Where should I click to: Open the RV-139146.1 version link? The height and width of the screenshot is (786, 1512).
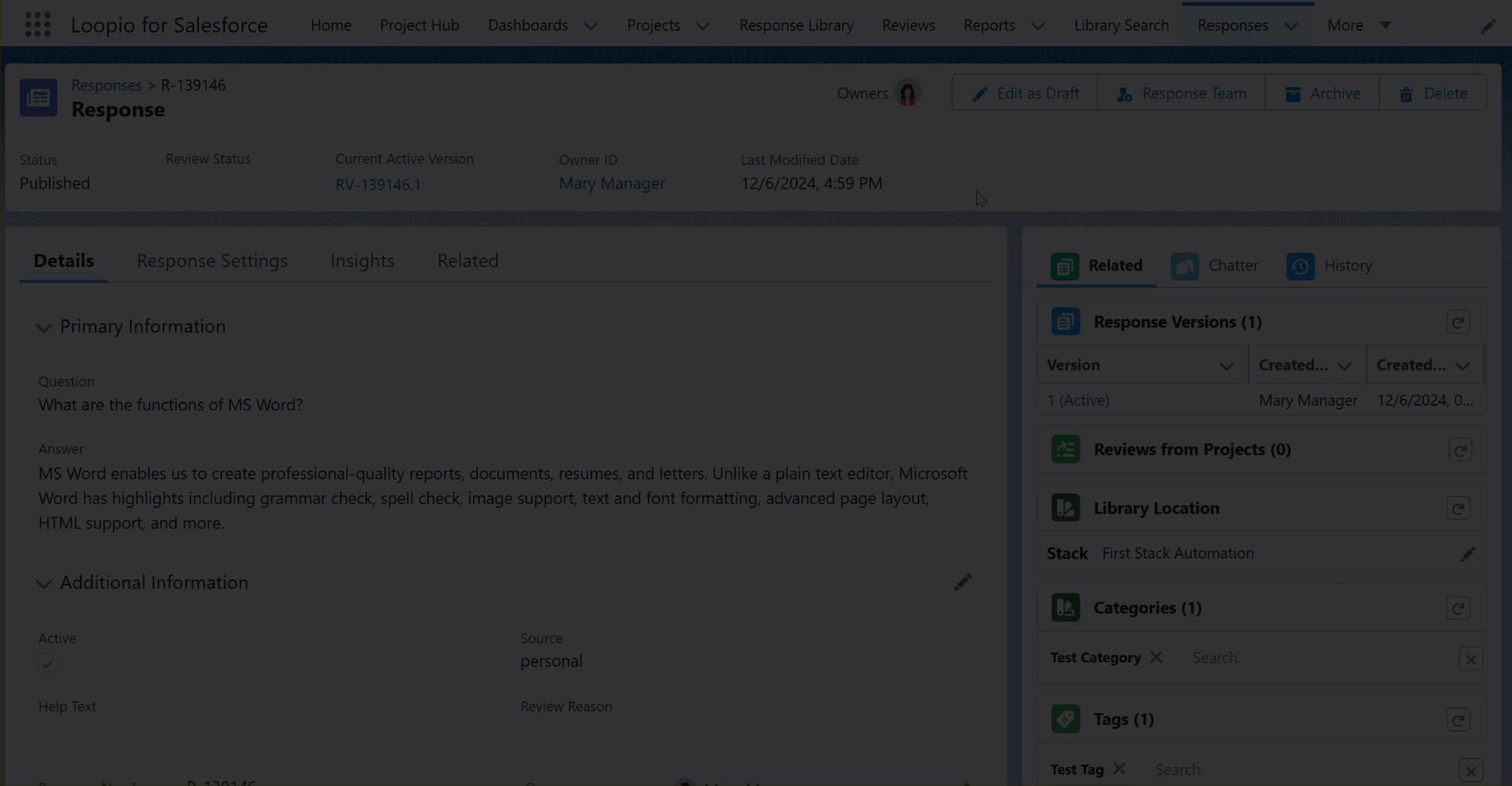378,185
